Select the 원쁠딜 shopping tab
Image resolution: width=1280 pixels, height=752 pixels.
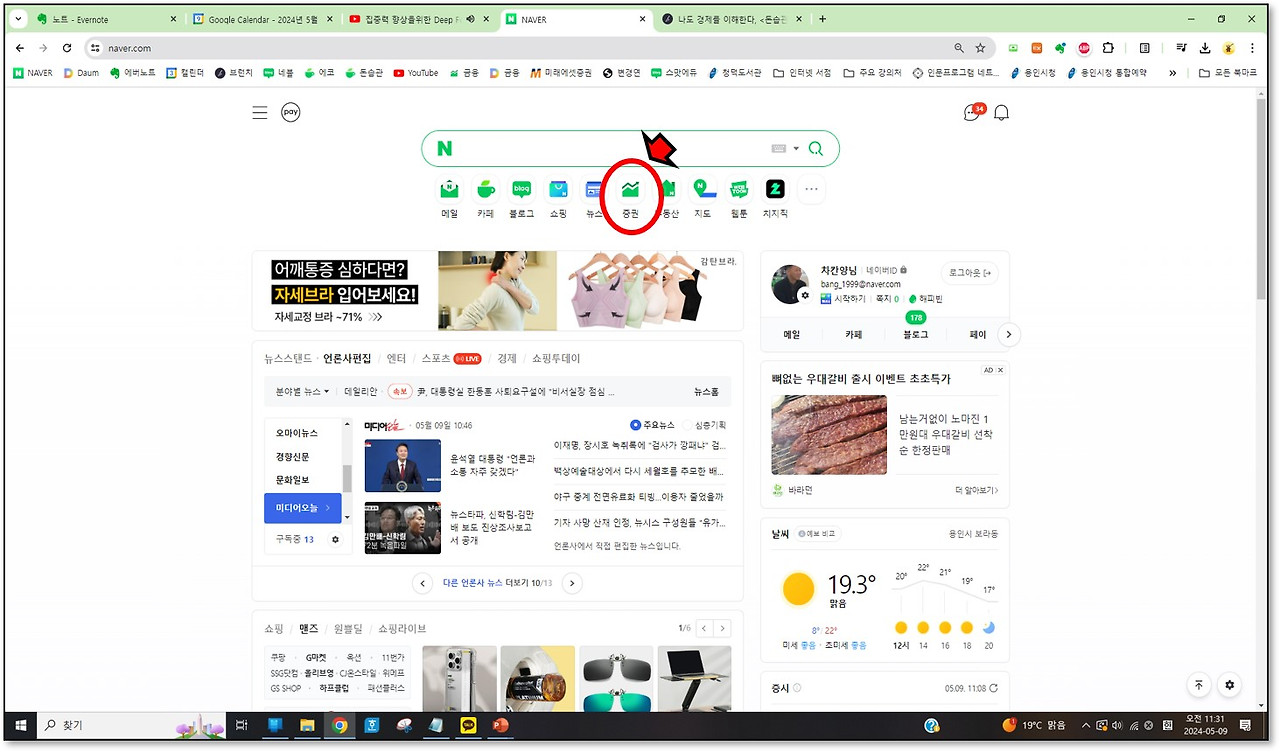[349, 628]
